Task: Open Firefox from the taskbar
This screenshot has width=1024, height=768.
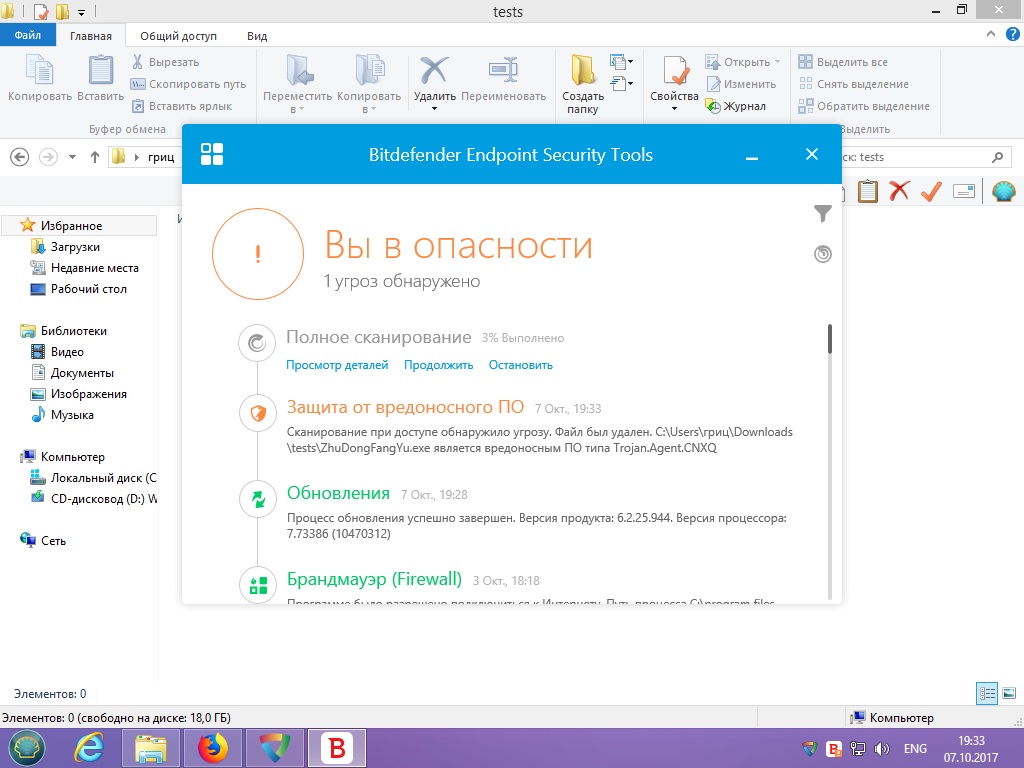Action: point(213,748)
